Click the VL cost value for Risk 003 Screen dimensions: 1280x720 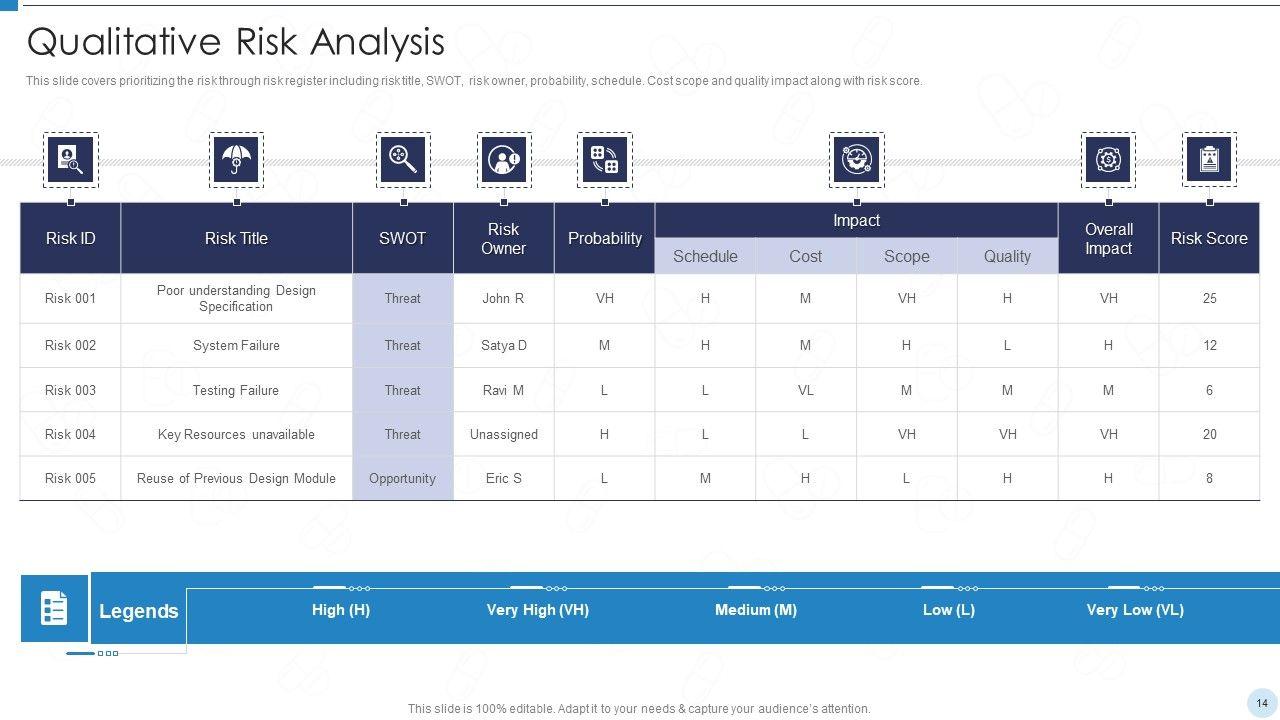(x=806, y=390)
